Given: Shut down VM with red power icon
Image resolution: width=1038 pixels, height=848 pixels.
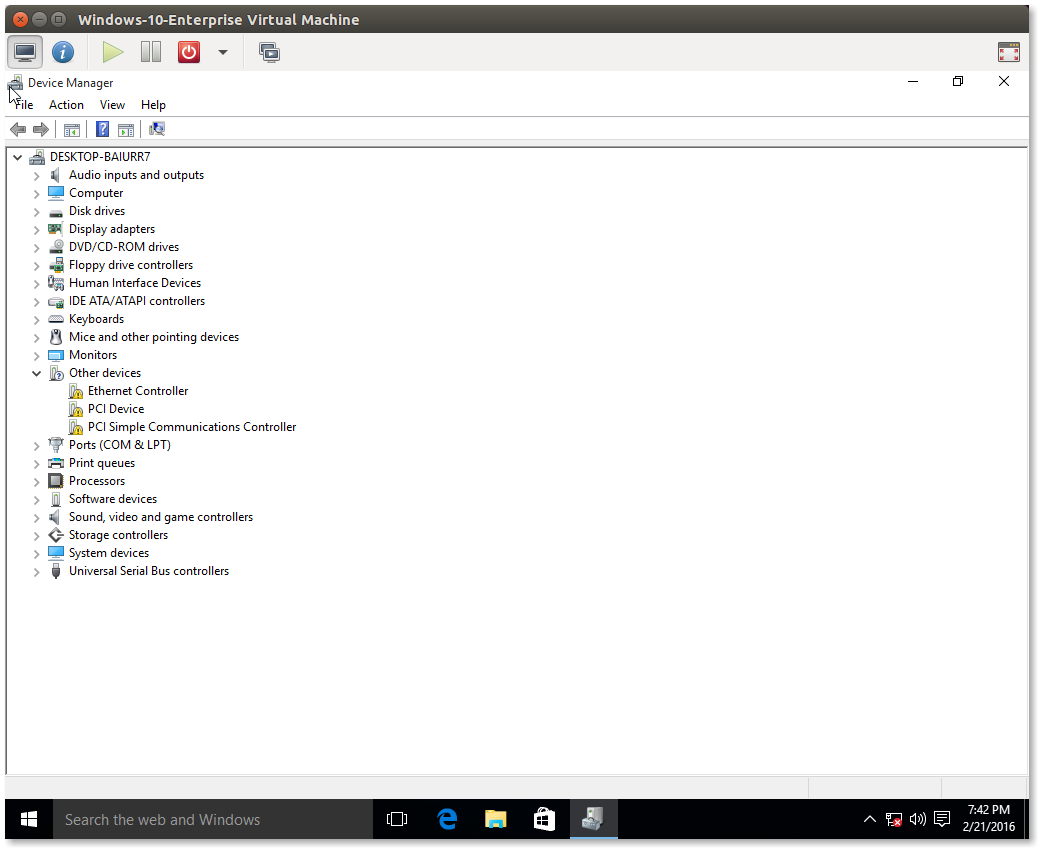Looking at the screenshot, I should coord(189,52).
